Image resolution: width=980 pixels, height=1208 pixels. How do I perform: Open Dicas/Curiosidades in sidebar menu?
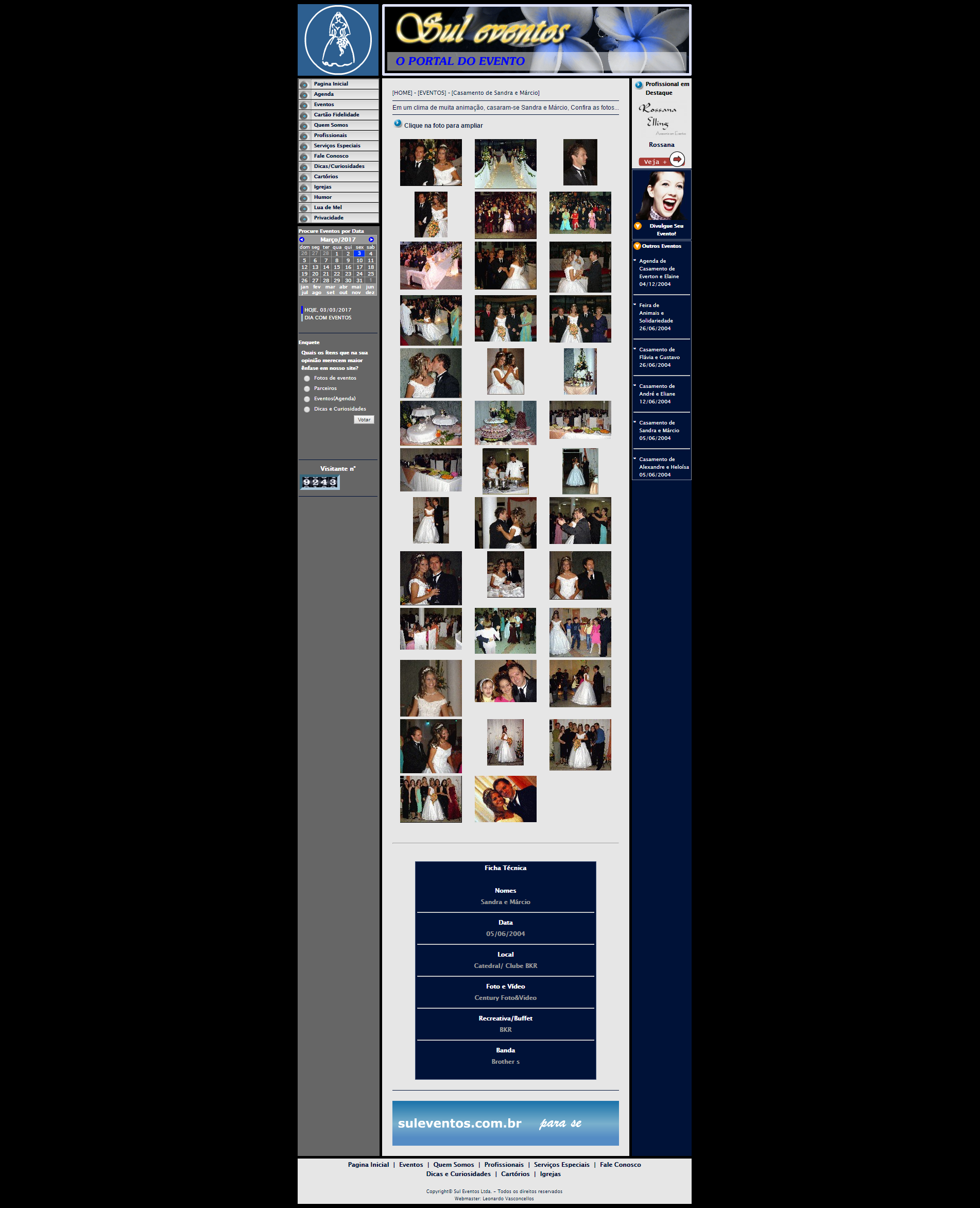pyautogui.click(x=338, y=166)
